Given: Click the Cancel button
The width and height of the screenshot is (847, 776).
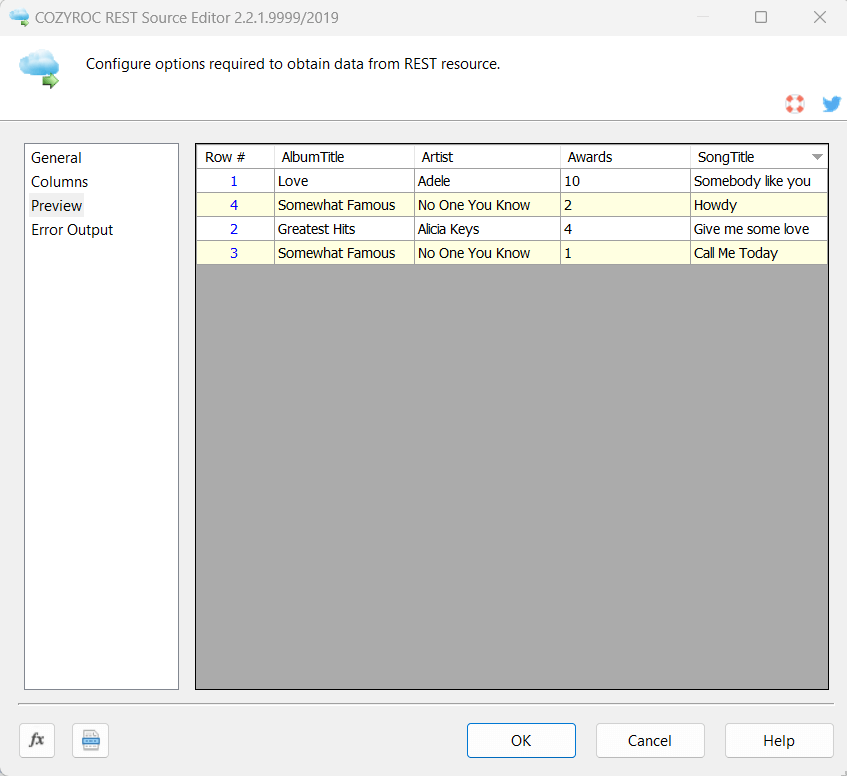Looking at the screenshot, I should [x=650, y=740].
